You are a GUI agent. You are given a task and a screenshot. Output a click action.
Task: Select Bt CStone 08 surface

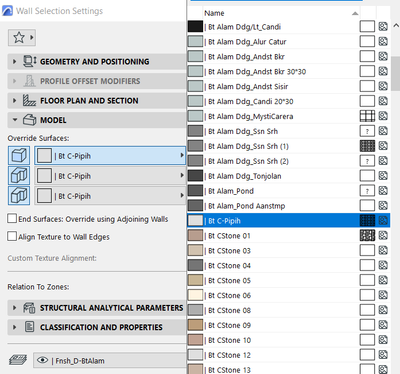point(288,310)
